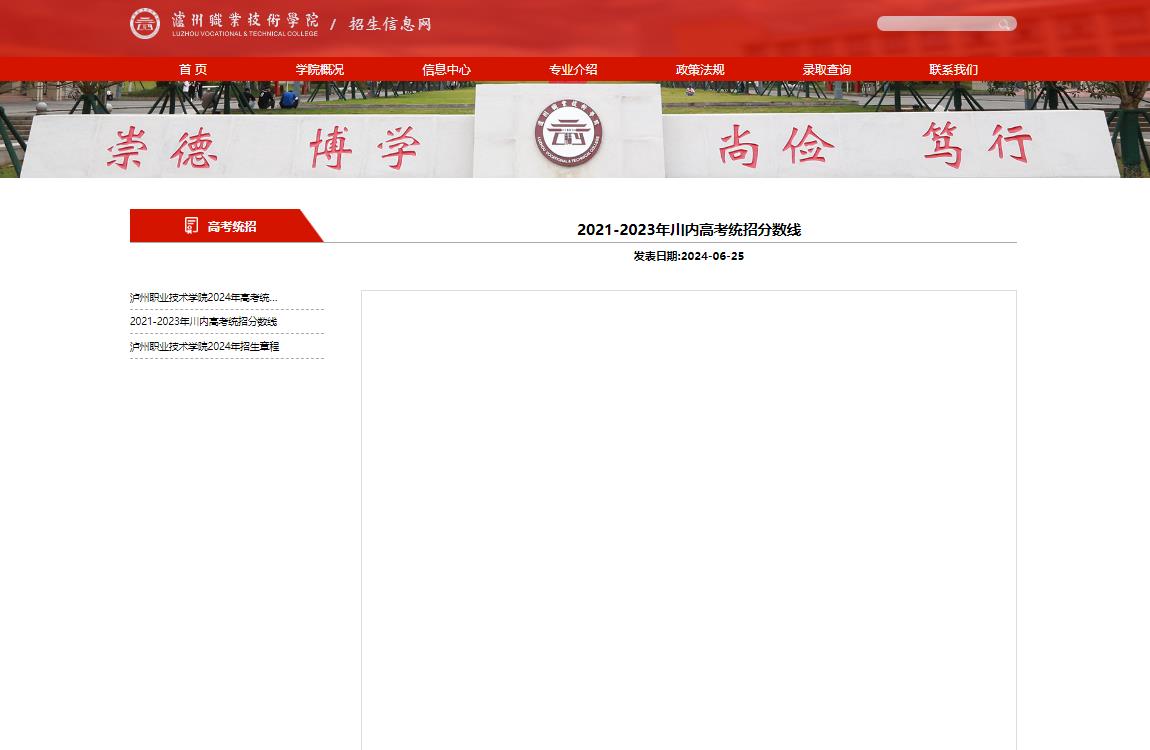Viewport: 1150px width, 750px height.
Task: Select 信息中心 in the navigation bar
Action: tap(446, 70)
